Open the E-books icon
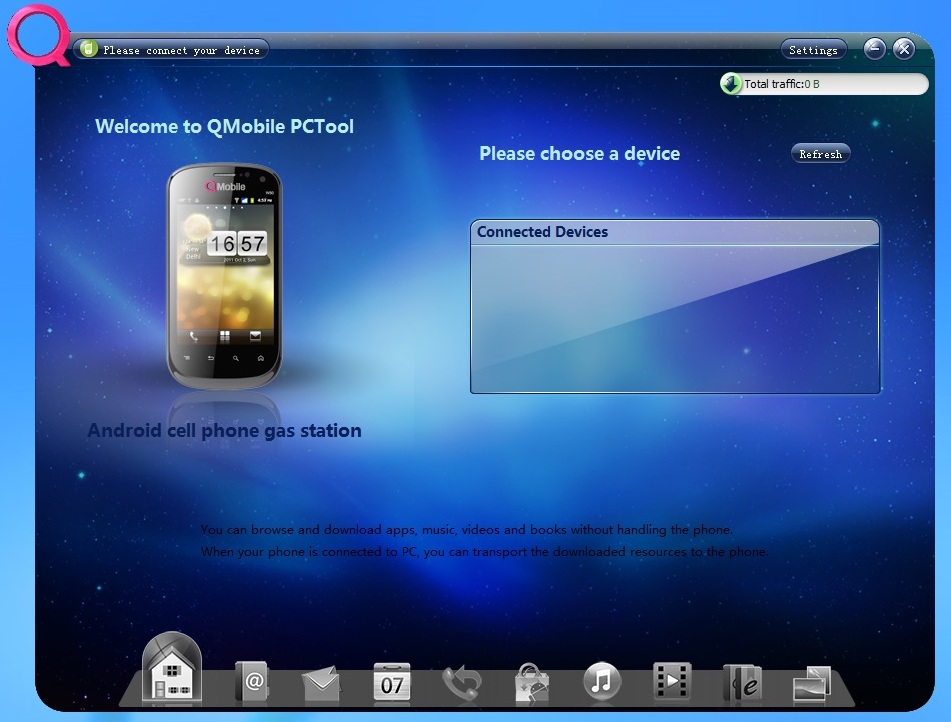This screenshot has width=951, height=722. pos(742,684)
